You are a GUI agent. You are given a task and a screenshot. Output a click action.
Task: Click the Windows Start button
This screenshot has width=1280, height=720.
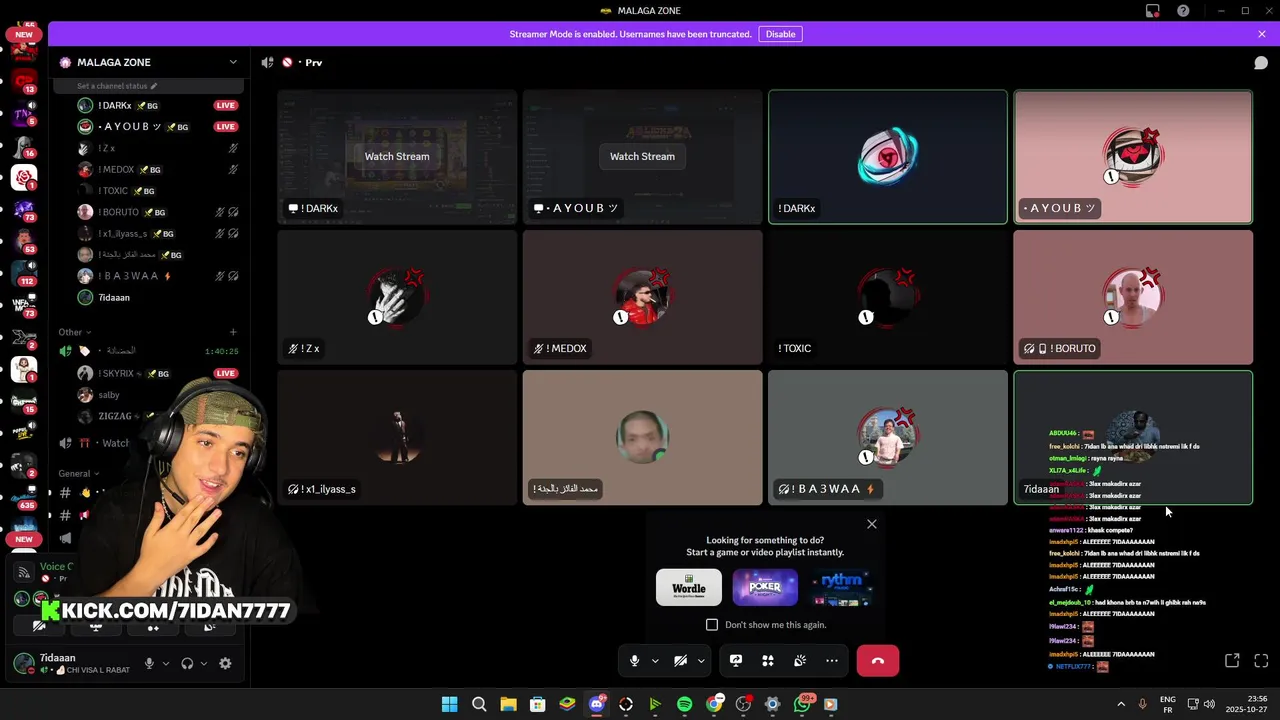[x=450, y=704]
